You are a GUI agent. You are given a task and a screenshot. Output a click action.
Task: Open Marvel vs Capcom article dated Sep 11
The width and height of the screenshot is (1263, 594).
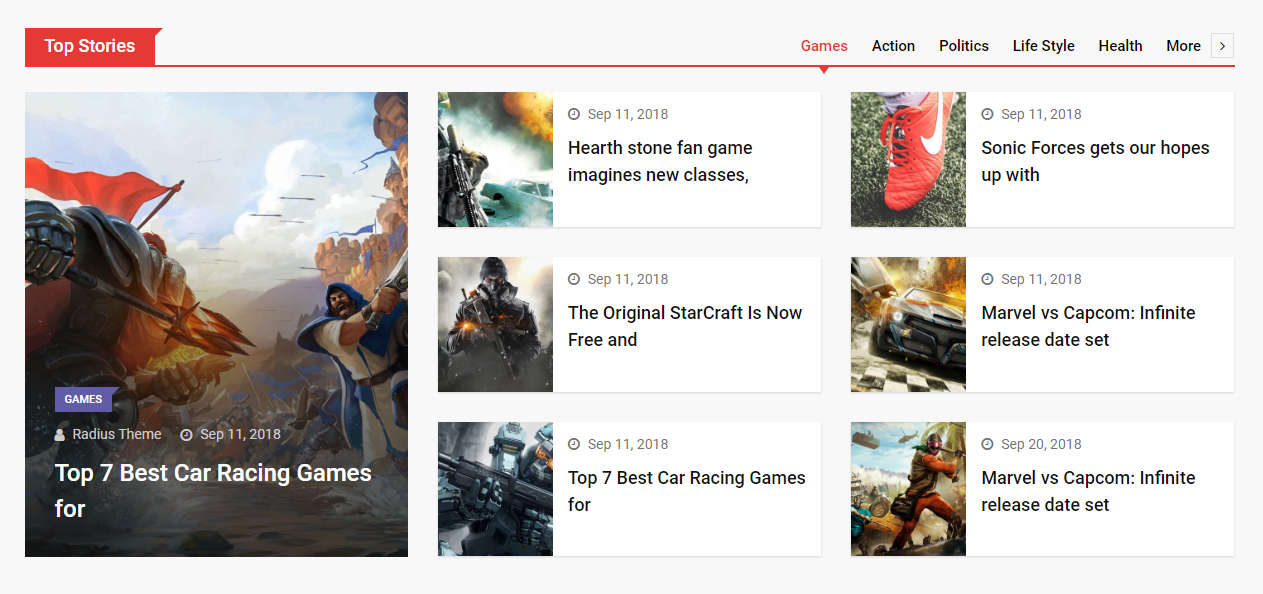[1088, 326]
